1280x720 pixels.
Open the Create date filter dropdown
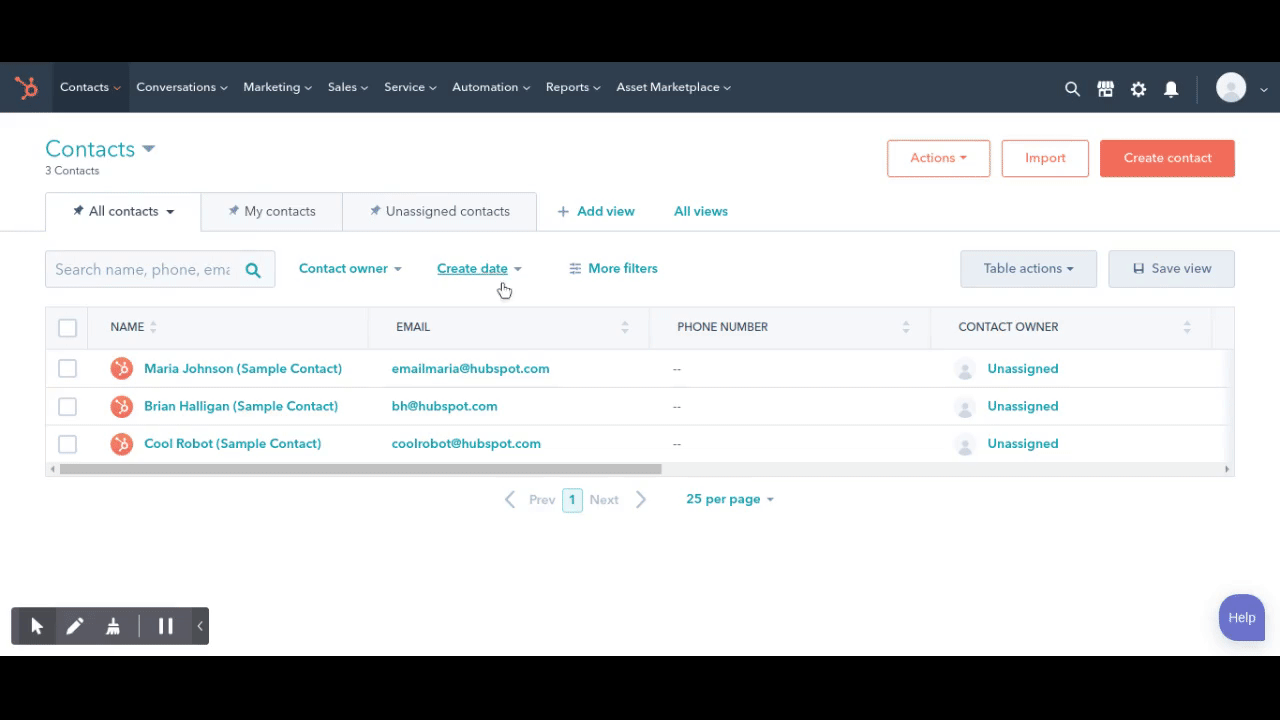[479, 269]
